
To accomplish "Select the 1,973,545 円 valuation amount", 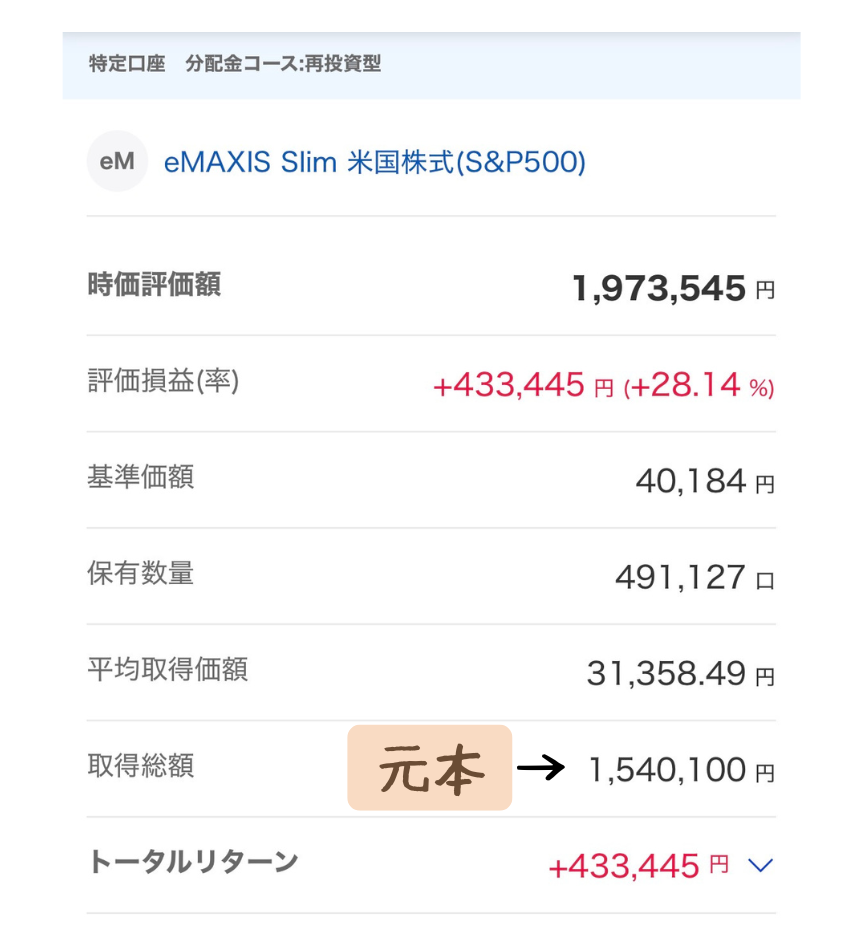I will [672, 289].
